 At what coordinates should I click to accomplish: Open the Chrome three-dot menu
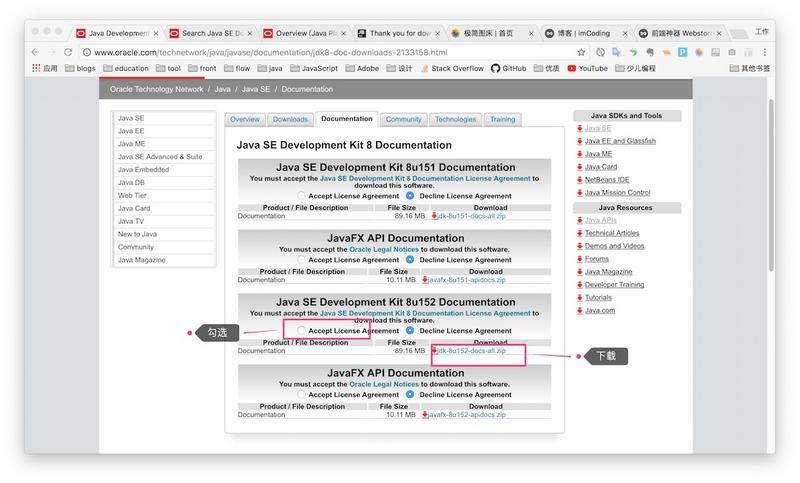[764, 52]
